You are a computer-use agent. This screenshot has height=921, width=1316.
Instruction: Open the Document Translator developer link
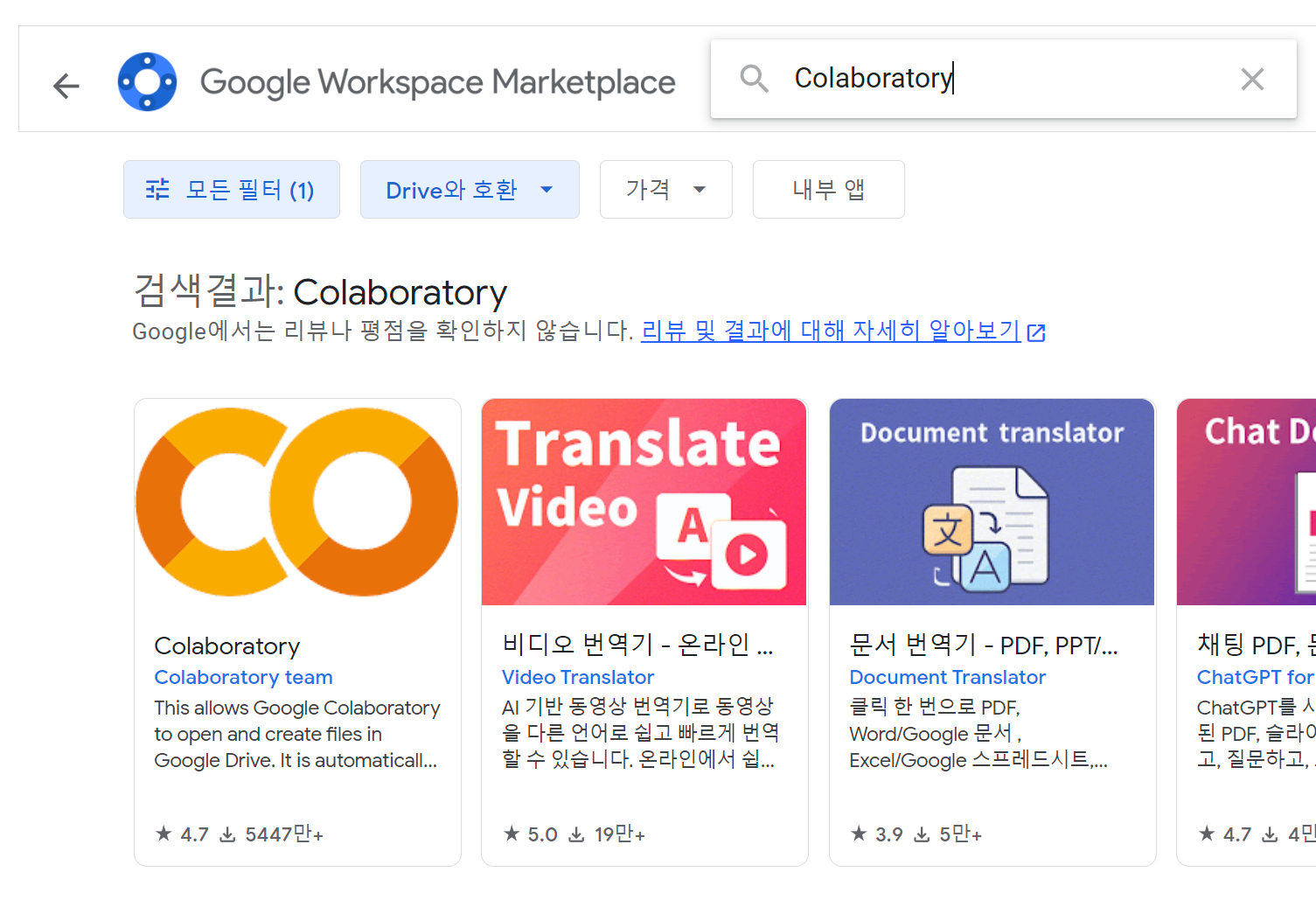point(947,677)
